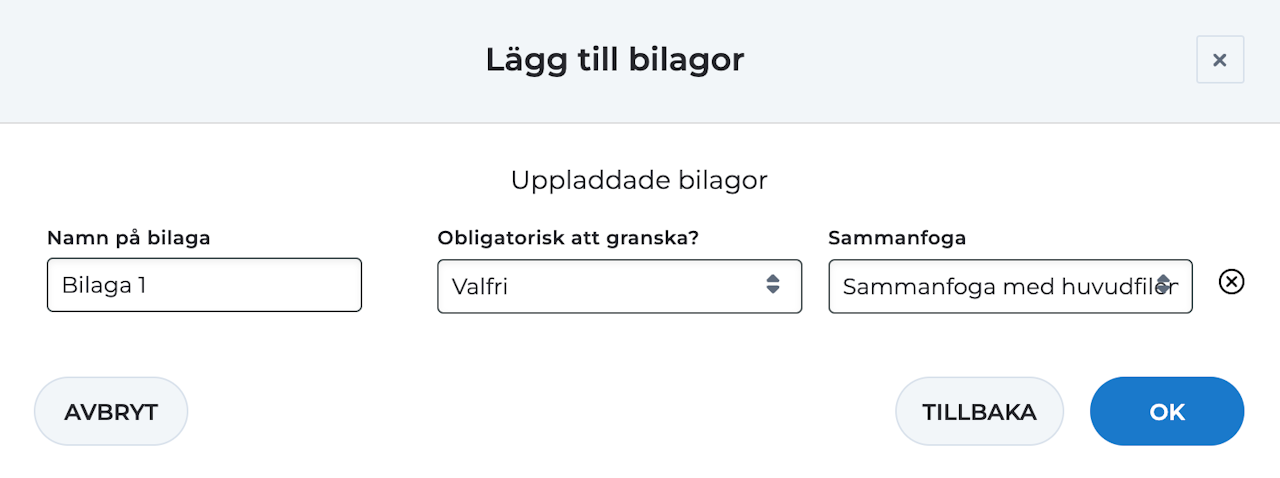Click the Namn på bilaga label

(x=128, y=238)
